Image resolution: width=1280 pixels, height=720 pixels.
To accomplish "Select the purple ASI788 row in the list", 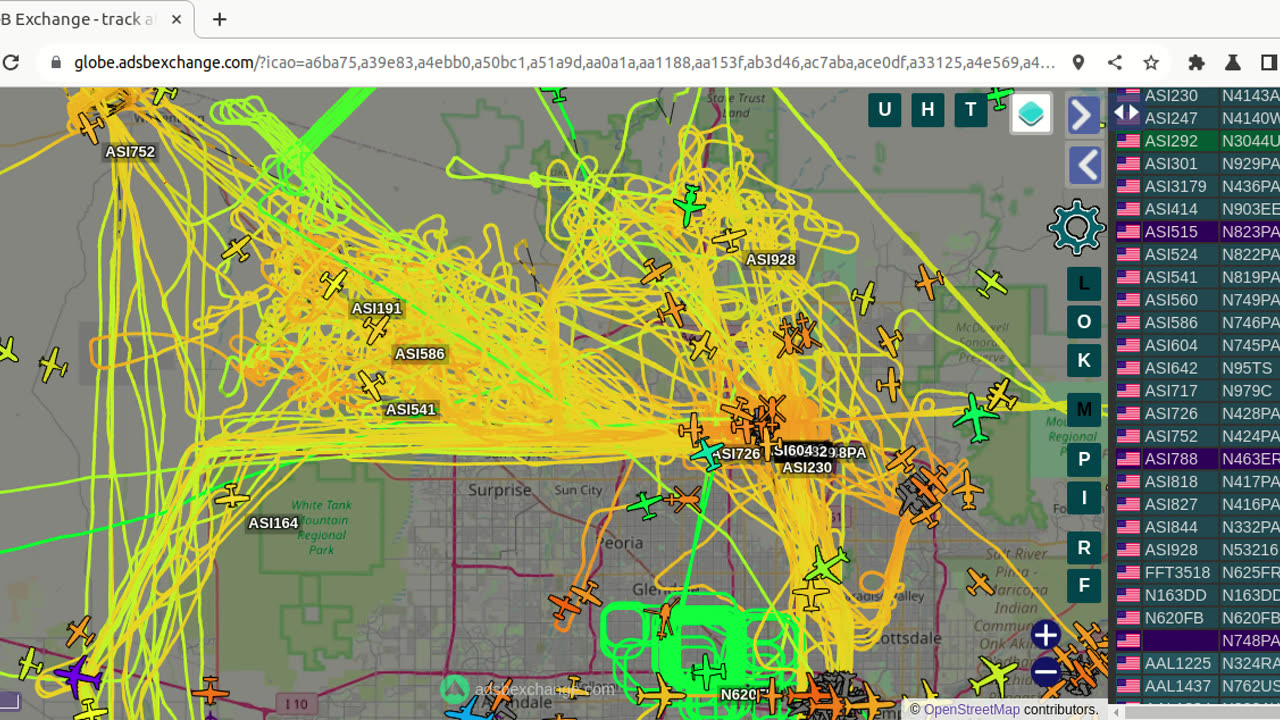I will tap(1196, 459).
